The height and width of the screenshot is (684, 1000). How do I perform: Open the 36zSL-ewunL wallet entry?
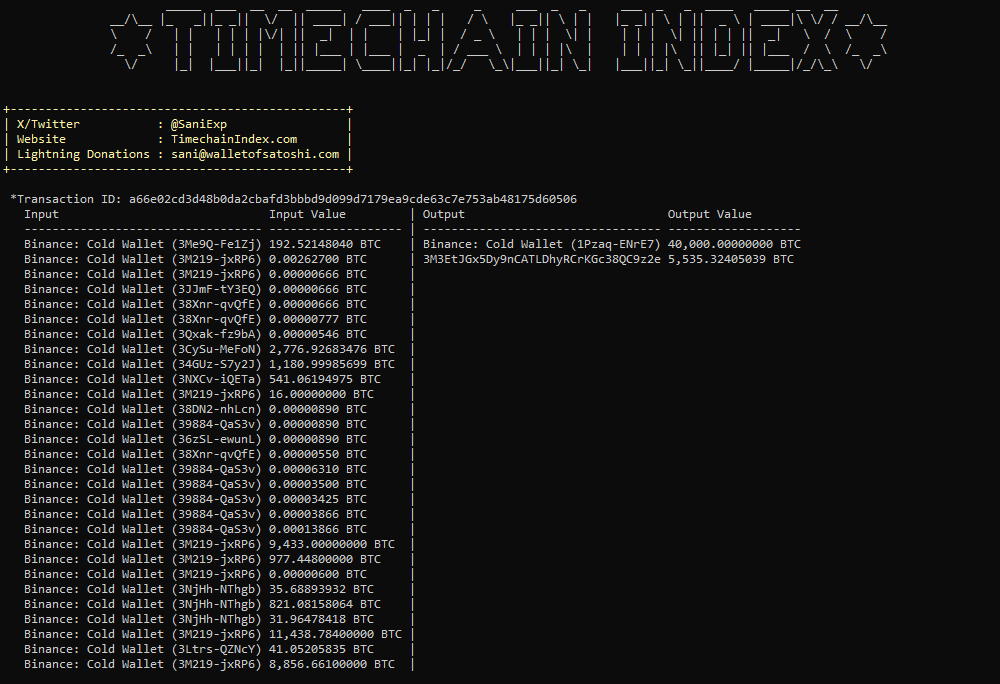[x=133, y=438]
